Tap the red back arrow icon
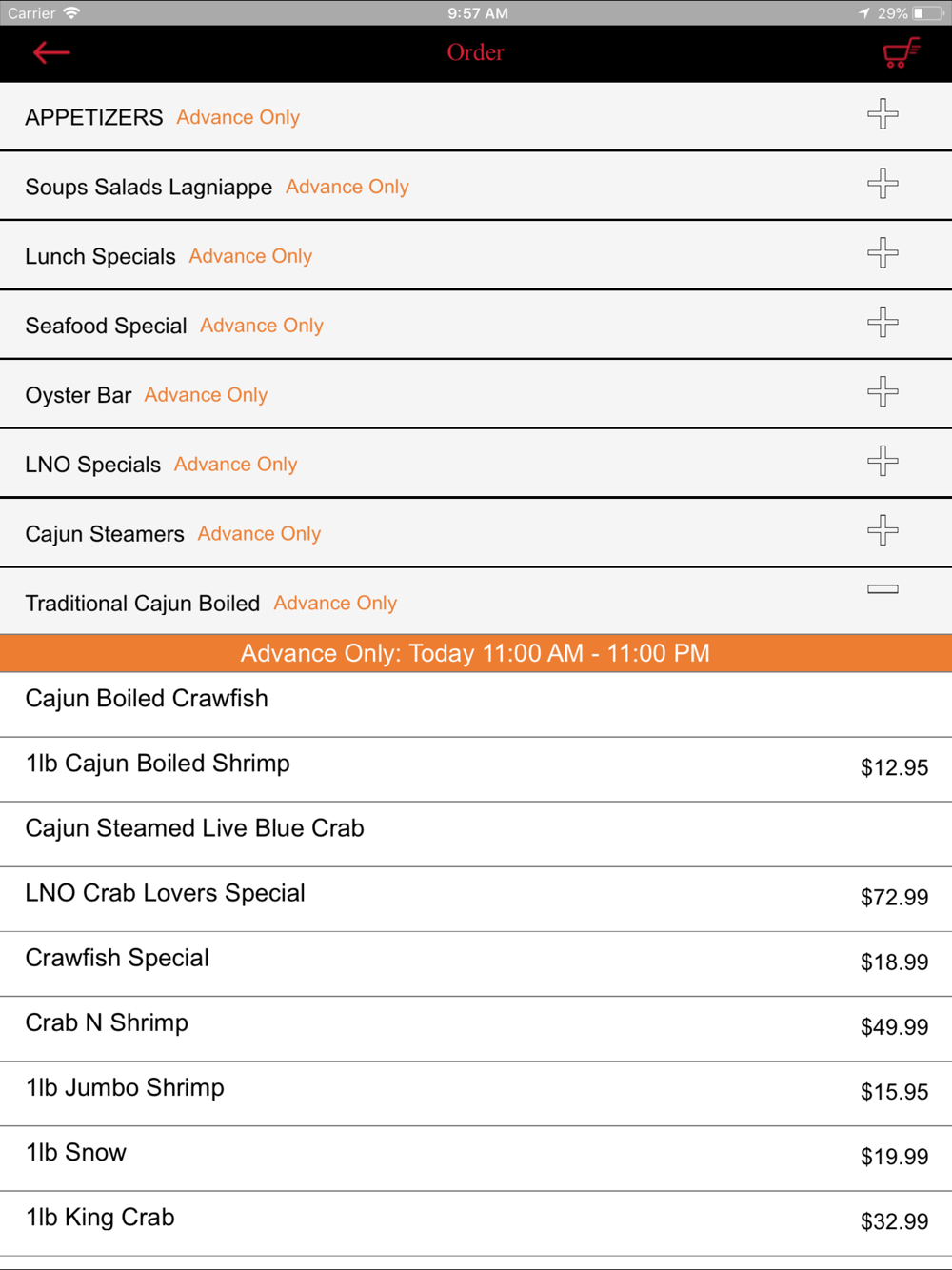The height and width of the screenshot is (1270, 952). pyautogui.click(x=51, y=52)
